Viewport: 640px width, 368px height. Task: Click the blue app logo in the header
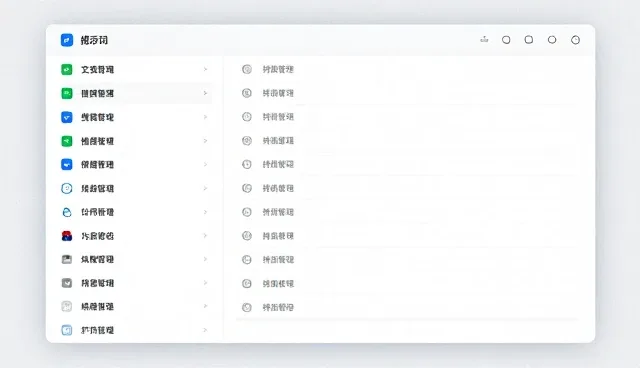(67, 40)
